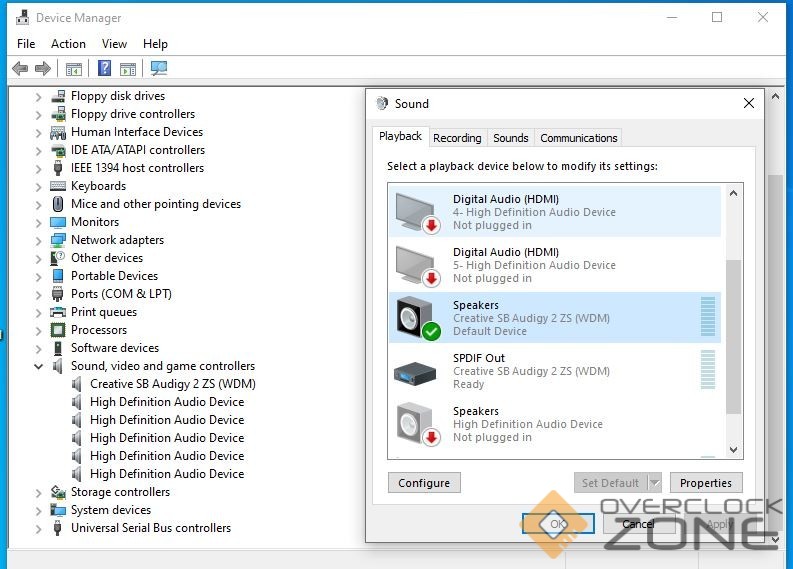Click the default Speakers icon with green check

click(418, 318)
